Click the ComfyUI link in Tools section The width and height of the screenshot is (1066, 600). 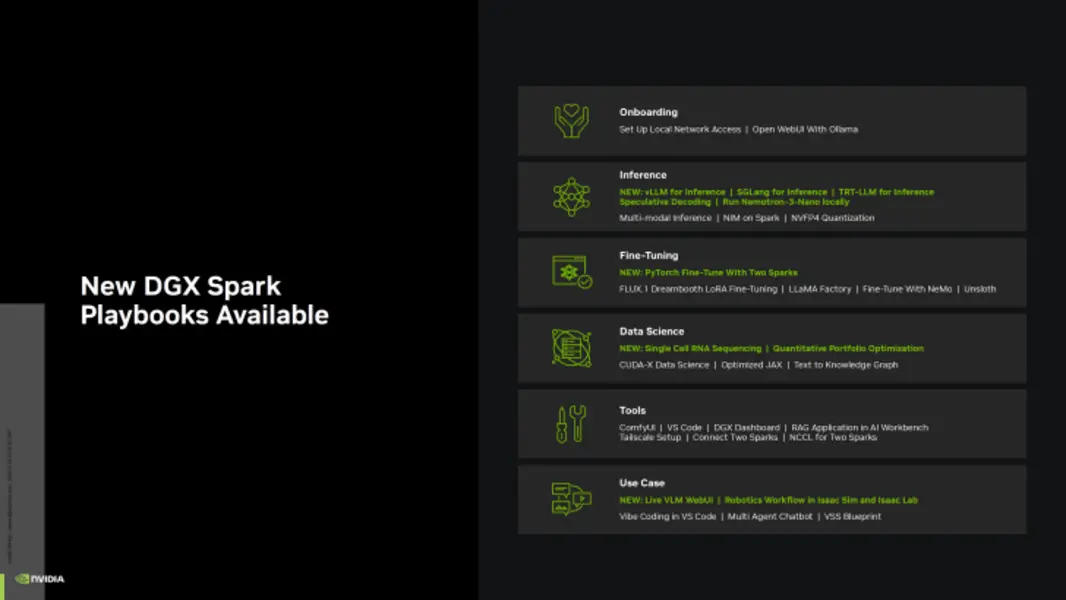click(638, 427)
